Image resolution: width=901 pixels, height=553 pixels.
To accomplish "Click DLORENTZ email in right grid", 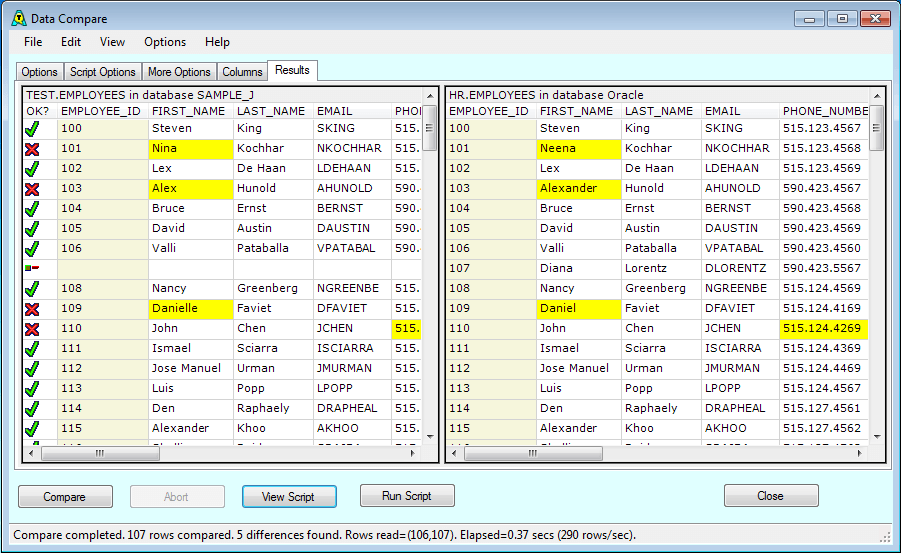I will tap(736, 268).
